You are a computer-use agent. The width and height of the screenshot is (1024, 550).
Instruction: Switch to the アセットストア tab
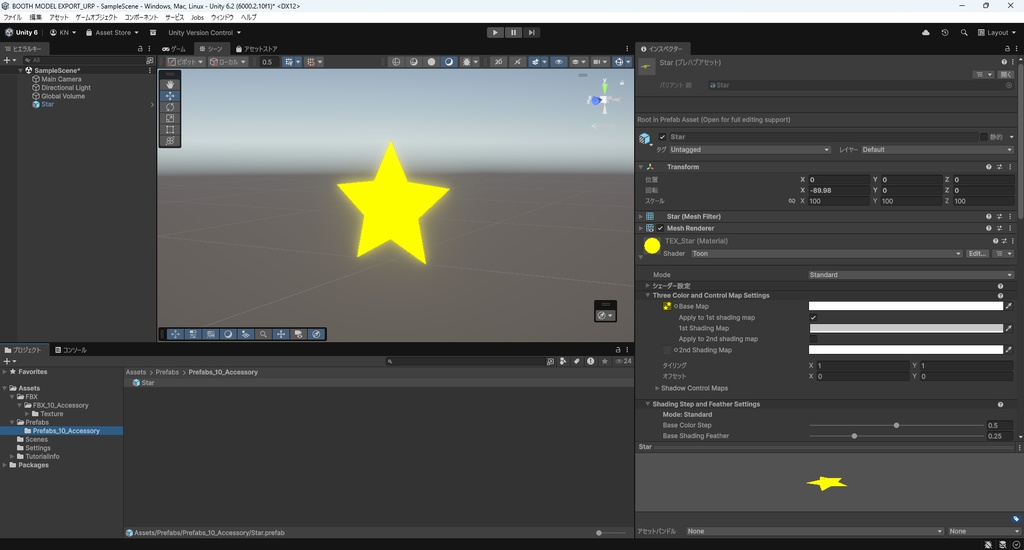pos(257,49)
